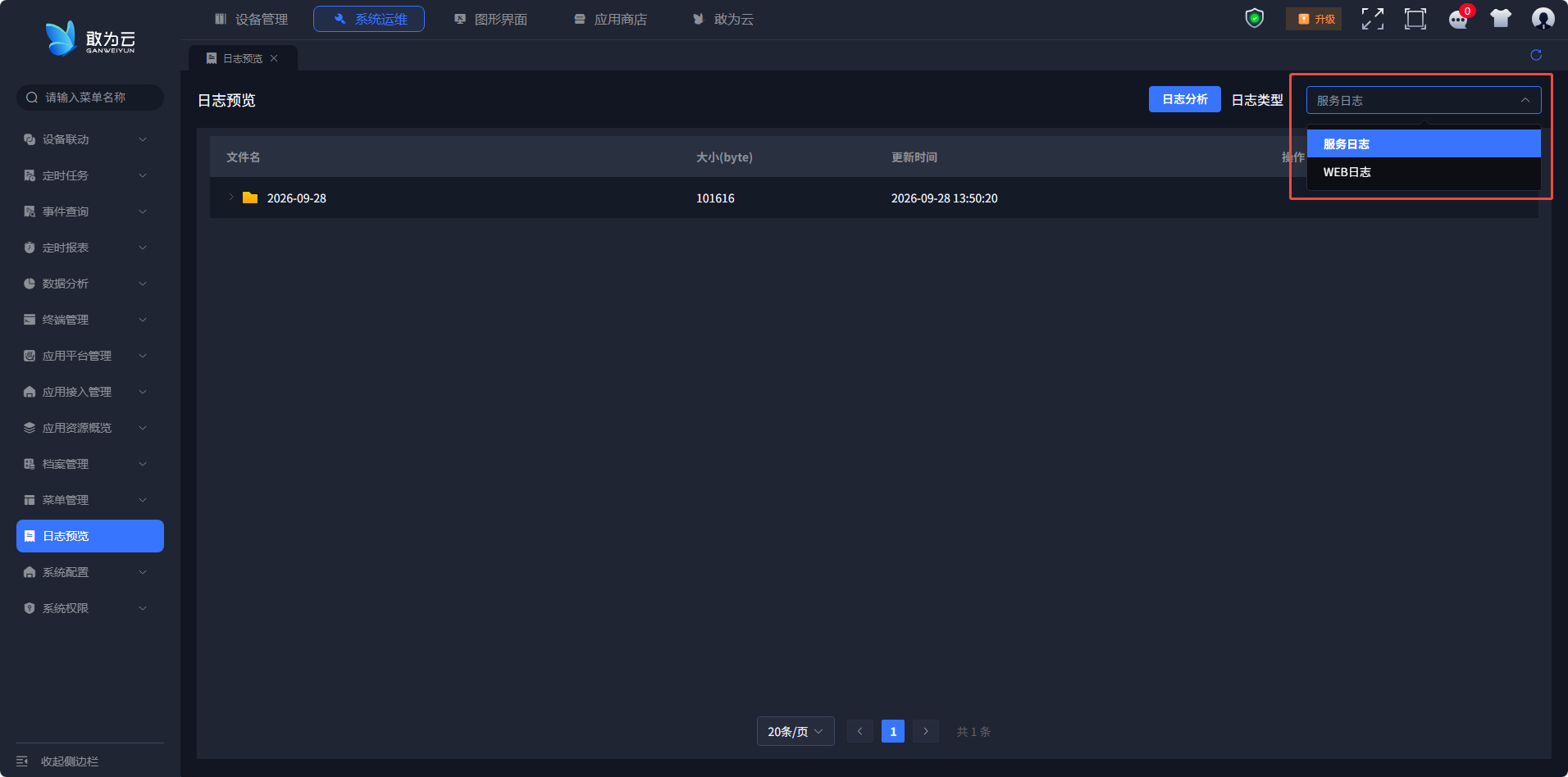
Task: Click the menu name search field
Action: [x=90, y=98]
